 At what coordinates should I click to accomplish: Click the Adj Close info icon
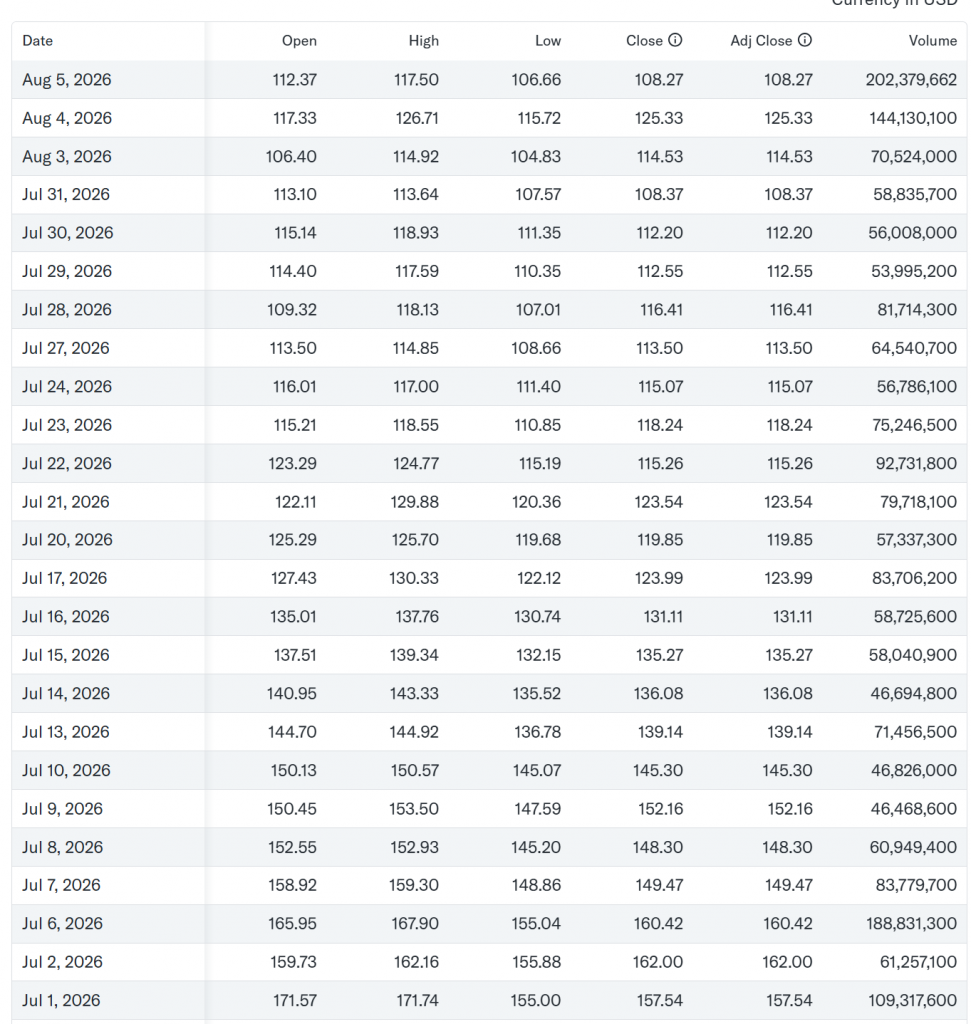point(805,40)
